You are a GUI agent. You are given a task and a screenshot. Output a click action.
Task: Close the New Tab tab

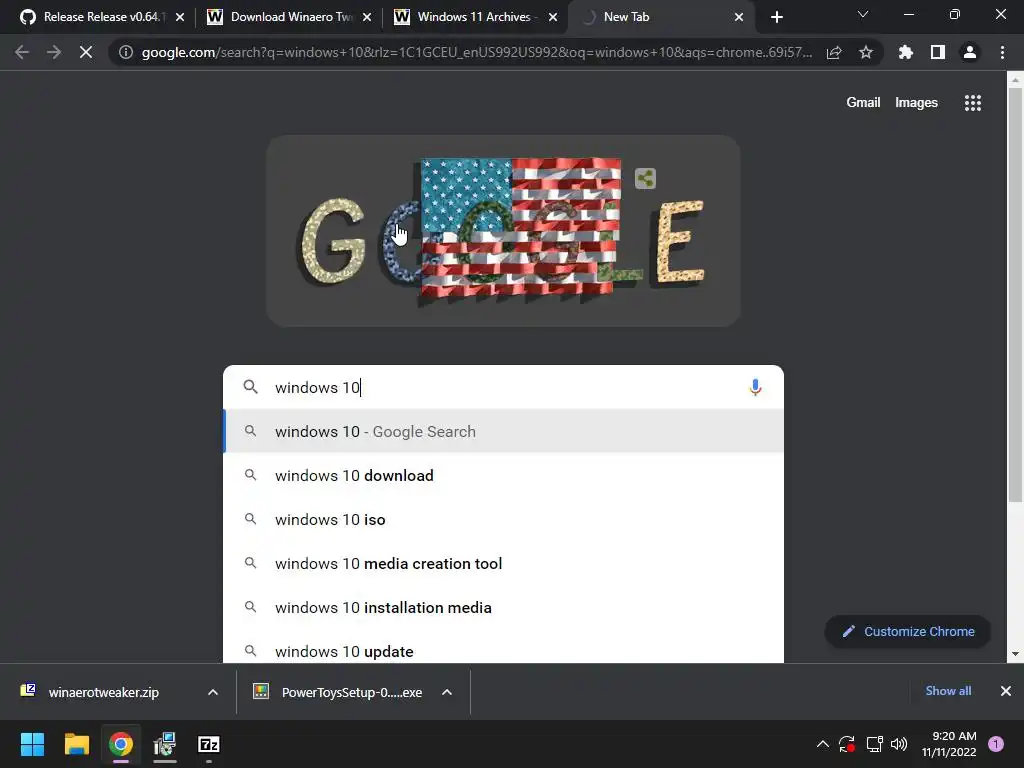coord(739,17)
